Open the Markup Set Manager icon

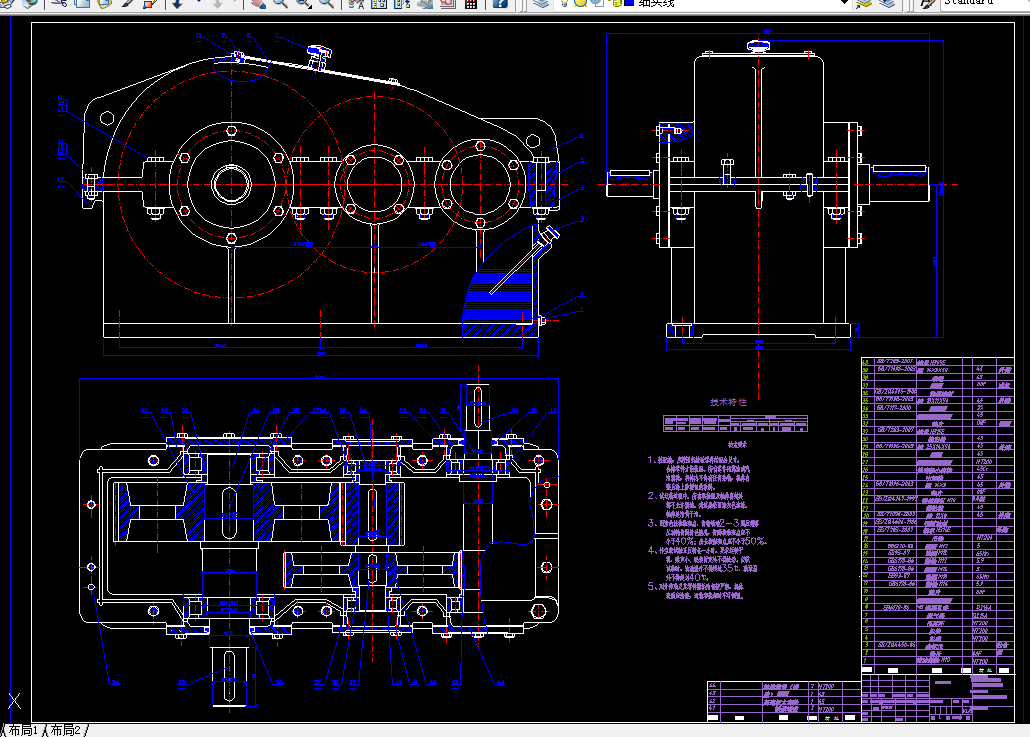448,3
